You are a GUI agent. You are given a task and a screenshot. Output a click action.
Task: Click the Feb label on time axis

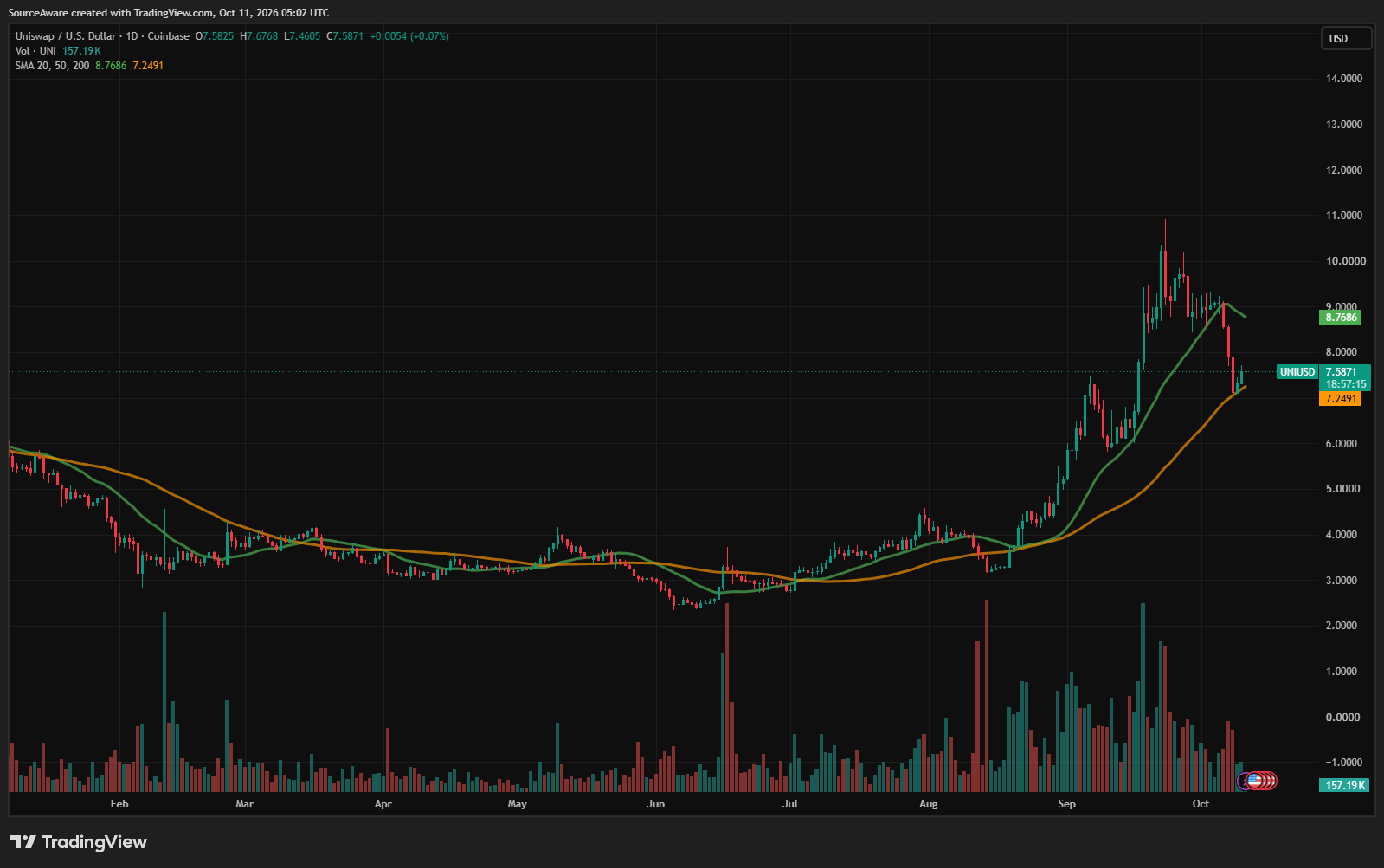point(119,804)
